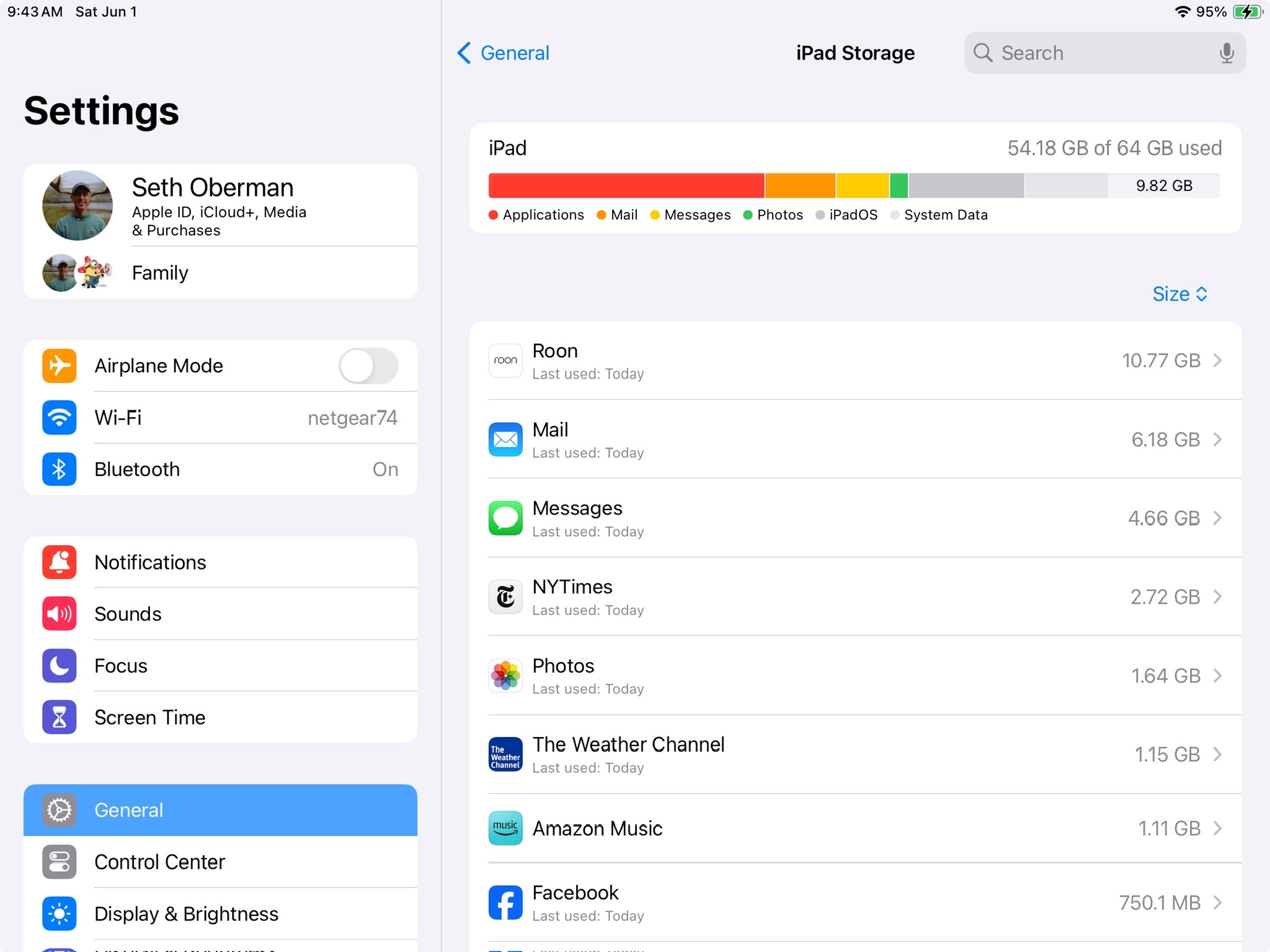
Task: Open NYTimes storage details chevron
Action: click(x=1217, y=597)
